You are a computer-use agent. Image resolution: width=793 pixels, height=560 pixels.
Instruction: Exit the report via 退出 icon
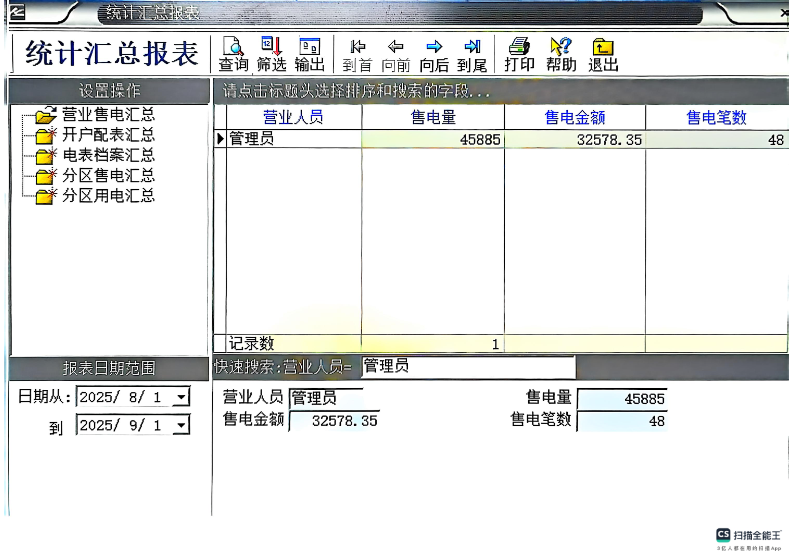pyautogui.click(x=603, y=53)
